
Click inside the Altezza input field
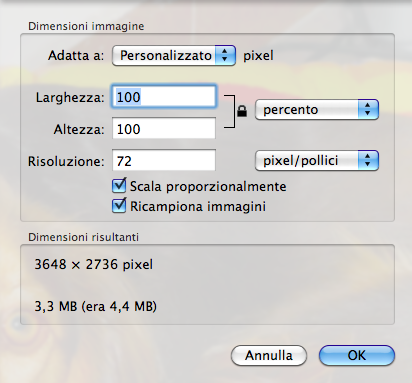164,128
